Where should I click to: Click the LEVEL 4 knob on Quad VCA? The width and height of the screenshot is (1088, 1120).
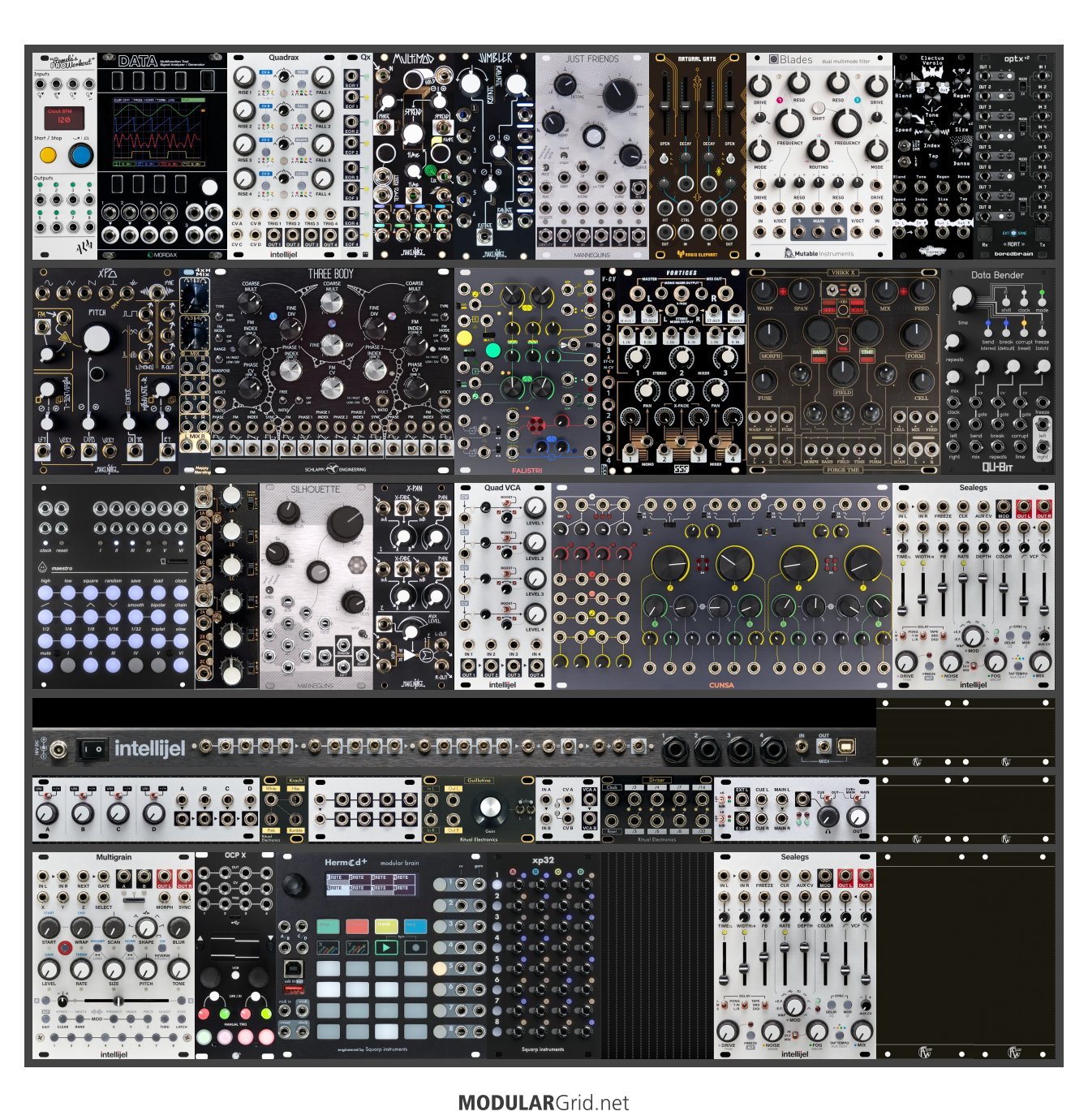[x=534, y=614]
